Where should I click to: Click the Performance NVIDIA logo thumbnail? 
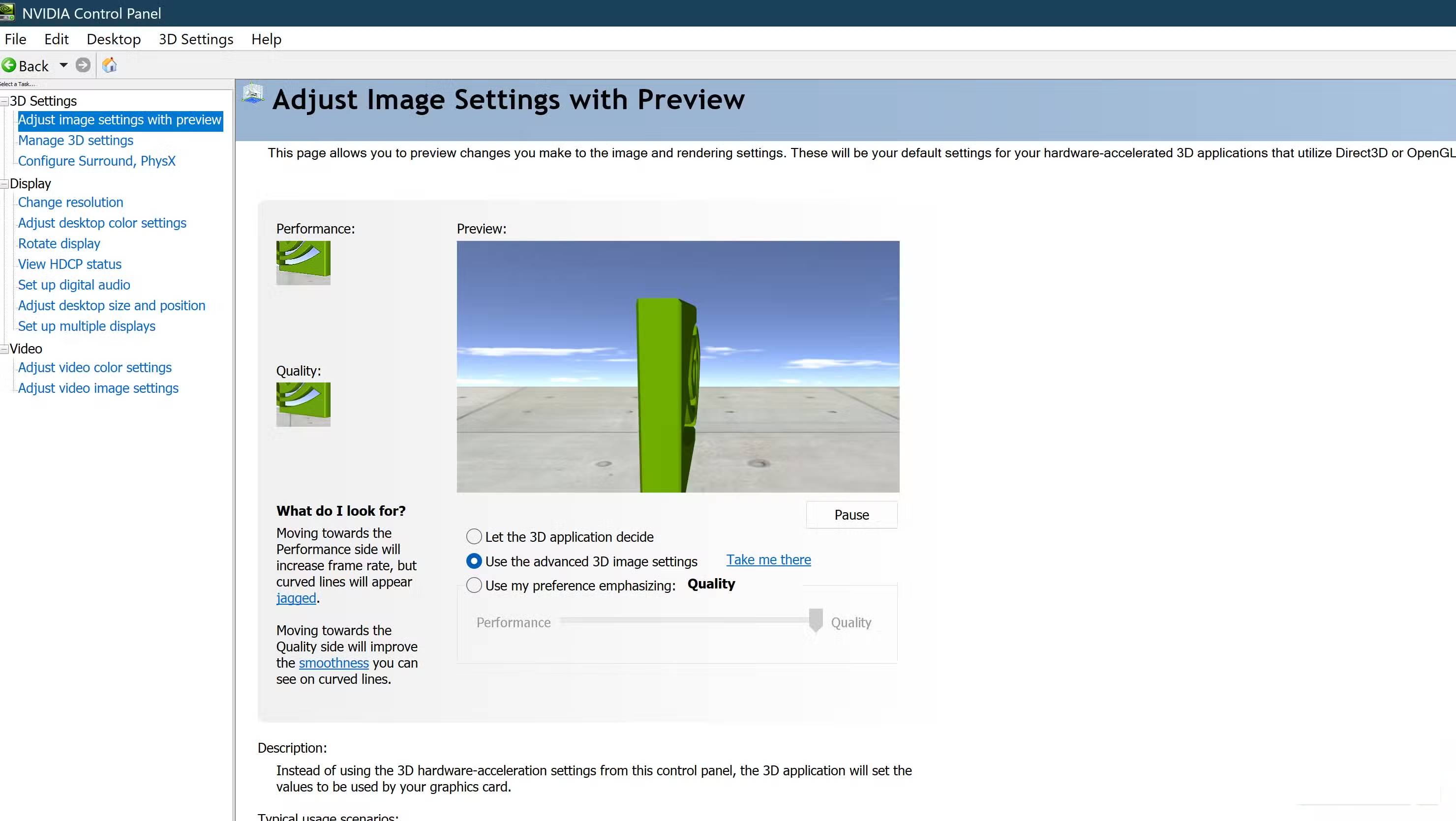coord(303,263)
